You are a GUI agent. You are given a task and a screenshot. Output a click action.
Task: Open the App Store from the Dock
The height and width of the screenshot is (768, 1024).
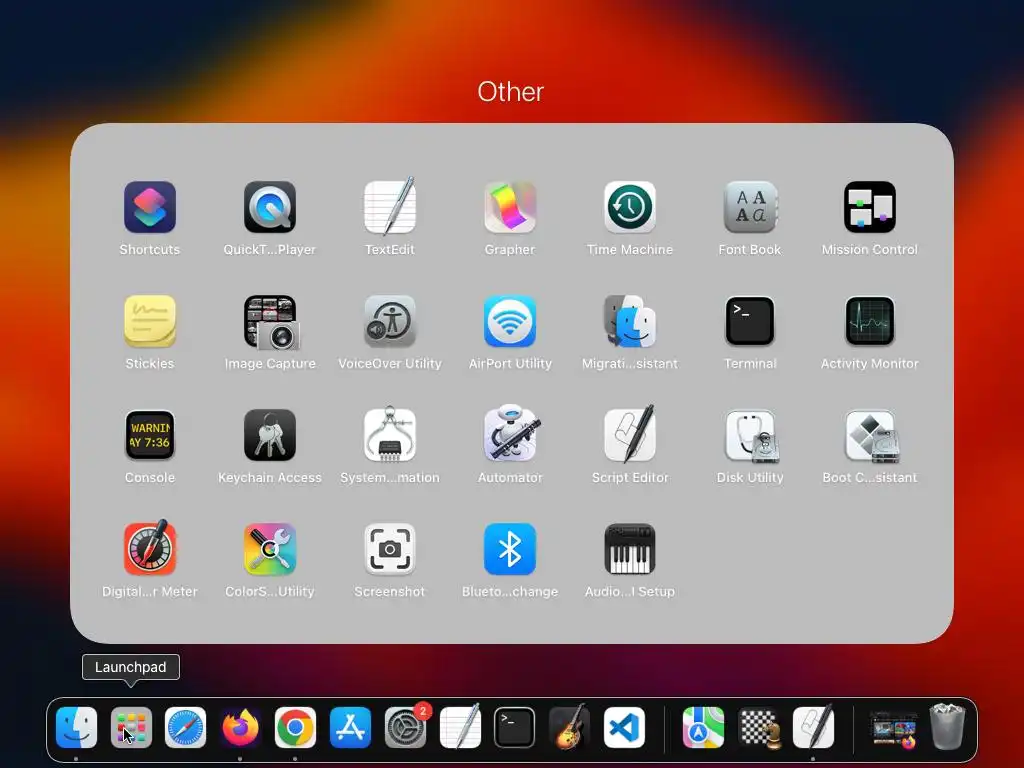pos(350,727)
